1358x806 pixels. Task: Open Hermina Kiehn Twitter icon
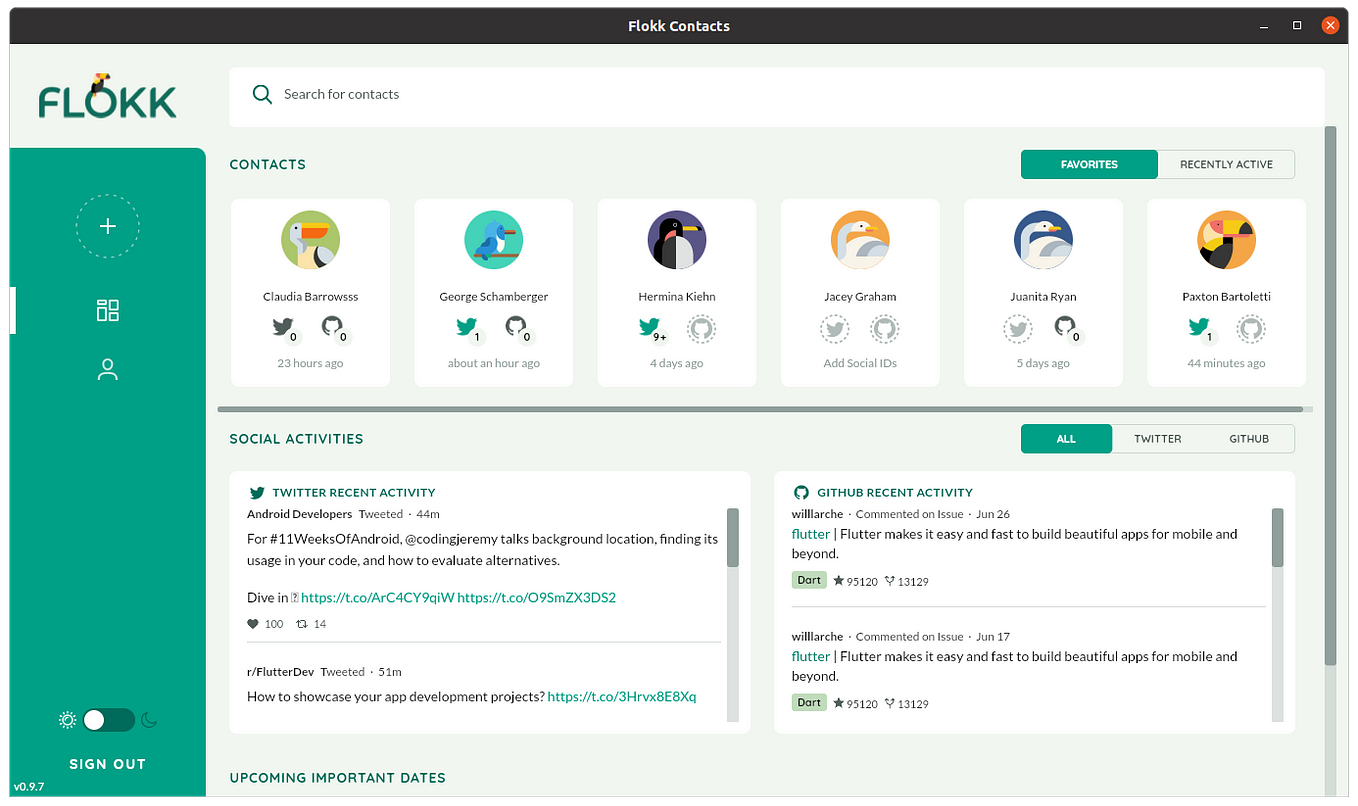point(651,328)
